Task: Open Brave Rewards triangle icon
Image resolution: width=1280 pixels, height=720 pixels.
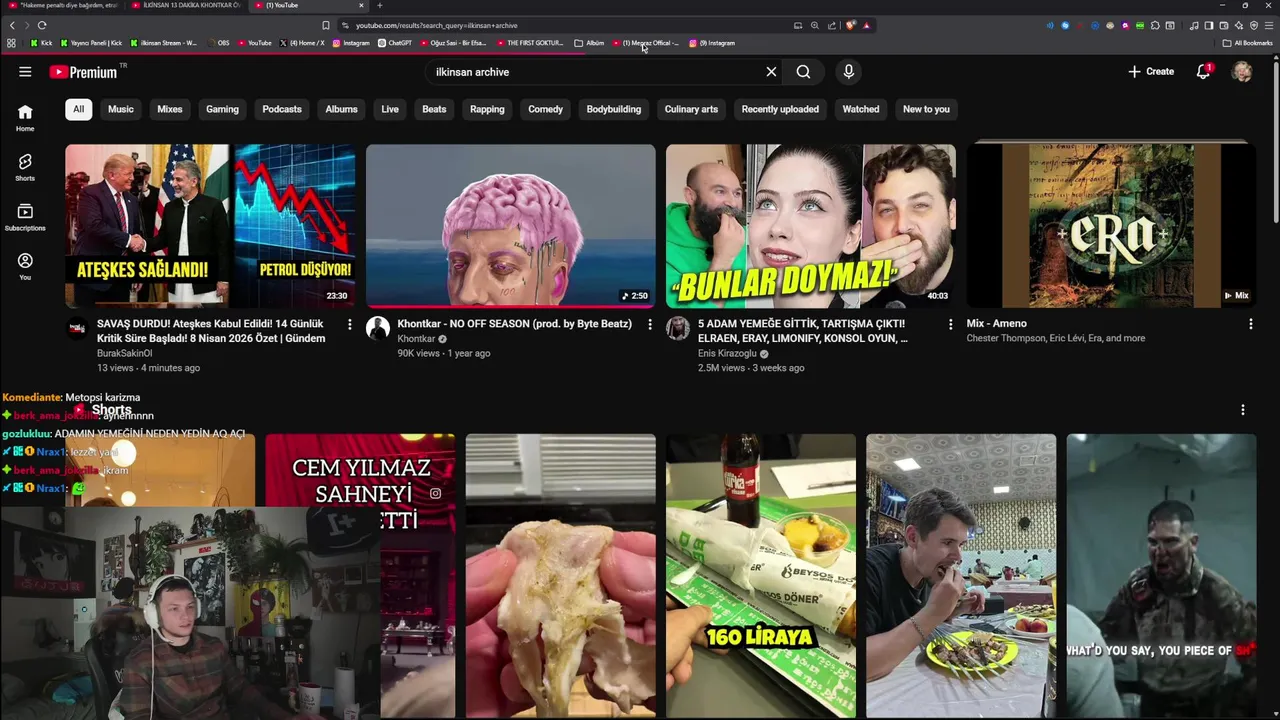Action: (866, 25)
